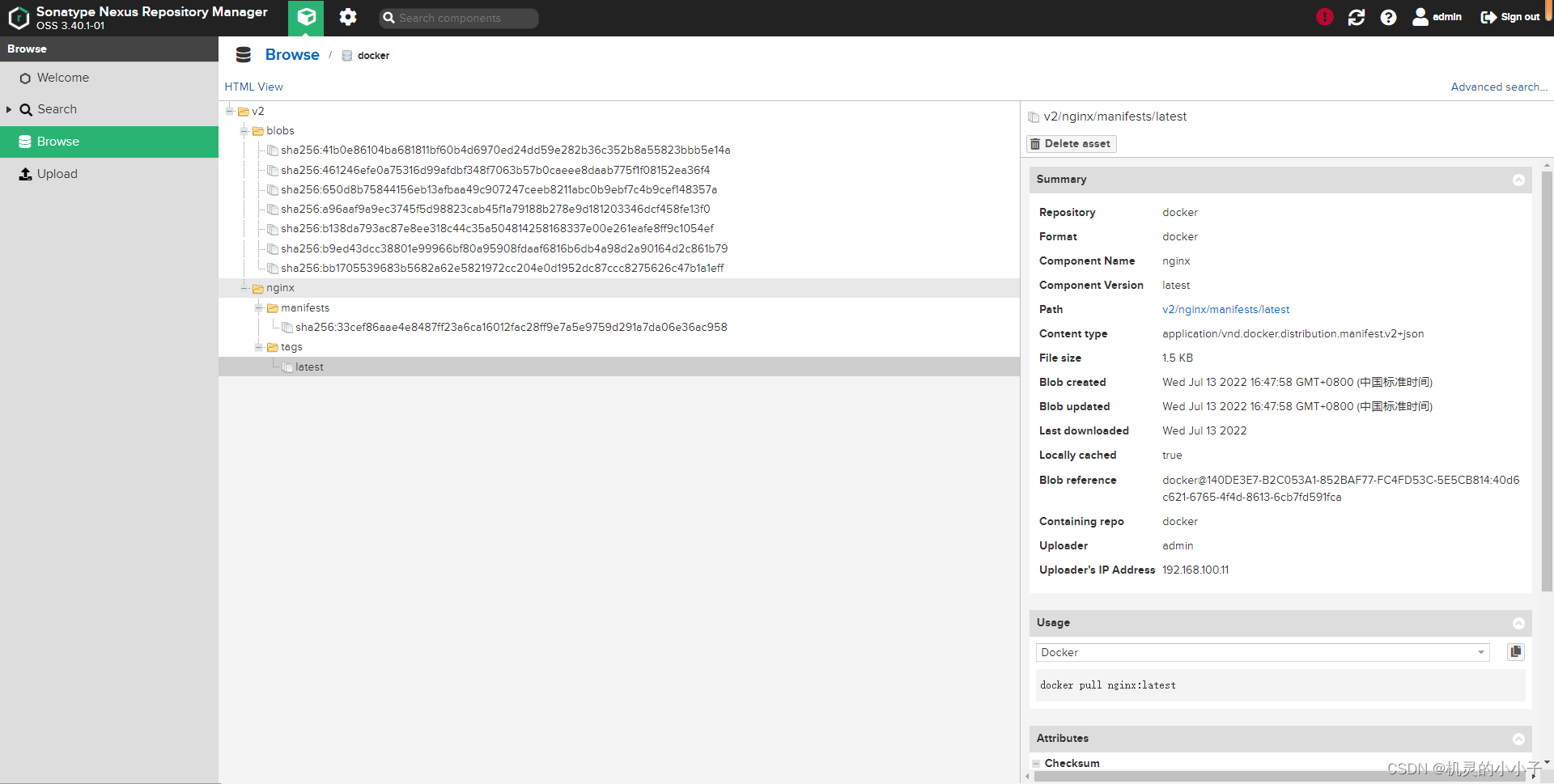Image resolution: width=1554 pixels, height=784 pixels.
Task: Click the horizontal scrollbar in details panel
Action: click(1279, 776)
